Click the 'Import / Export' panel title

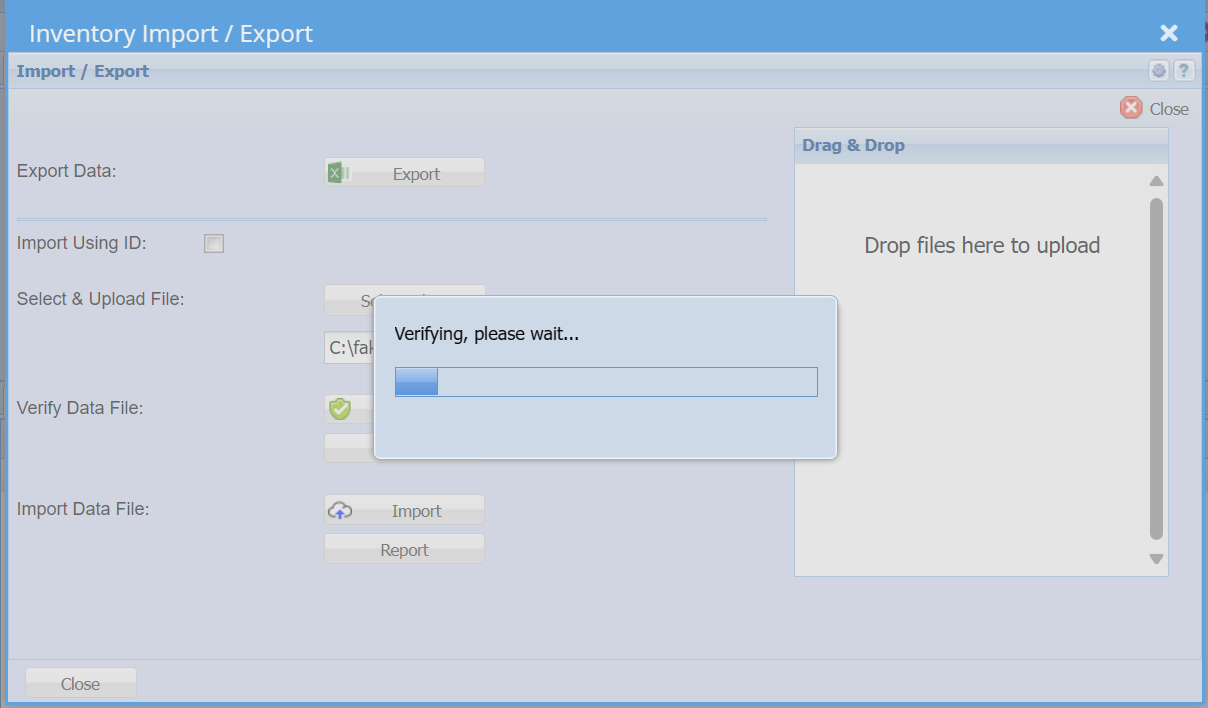pos(83,71)
